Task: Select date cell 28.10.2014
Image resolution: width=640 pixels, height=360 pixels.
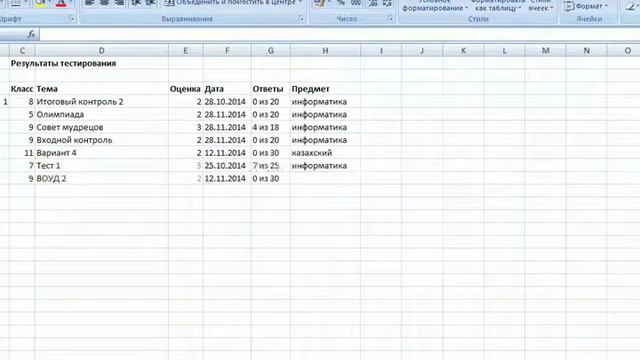Action: [x=227, y=102]
